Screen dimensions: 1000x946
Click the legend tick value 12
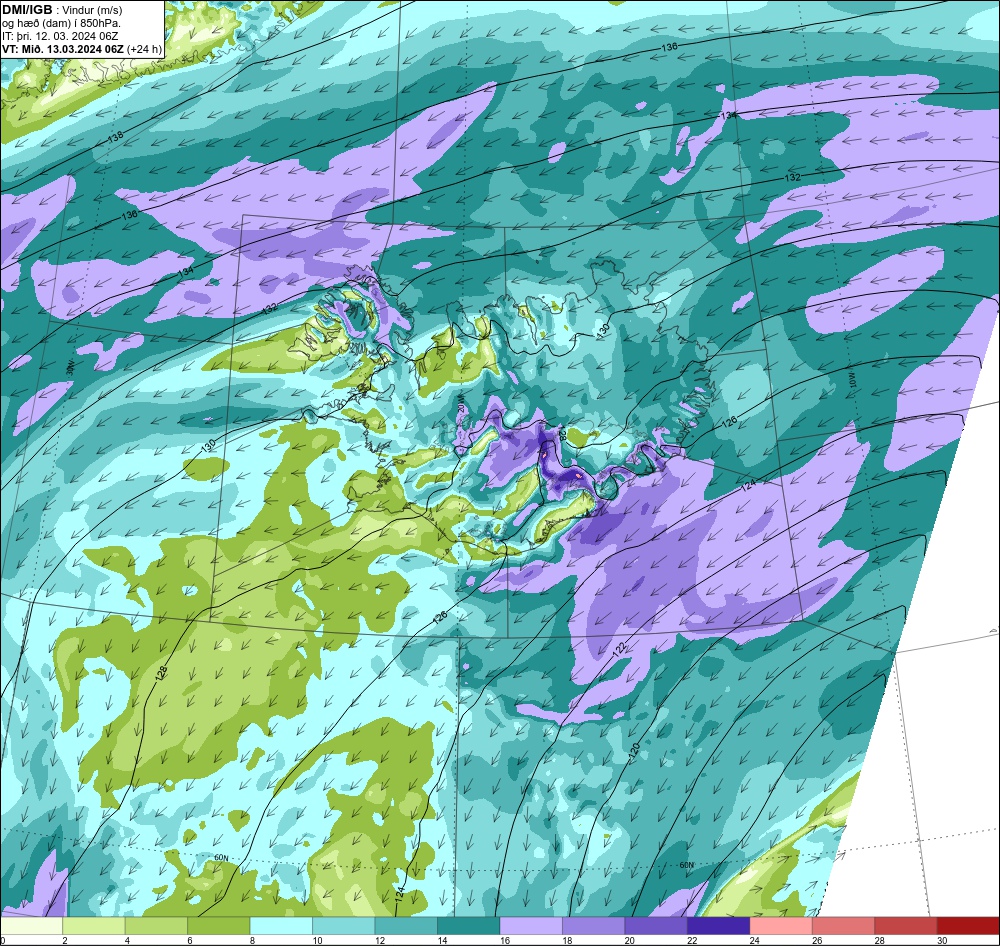(379, 940)
